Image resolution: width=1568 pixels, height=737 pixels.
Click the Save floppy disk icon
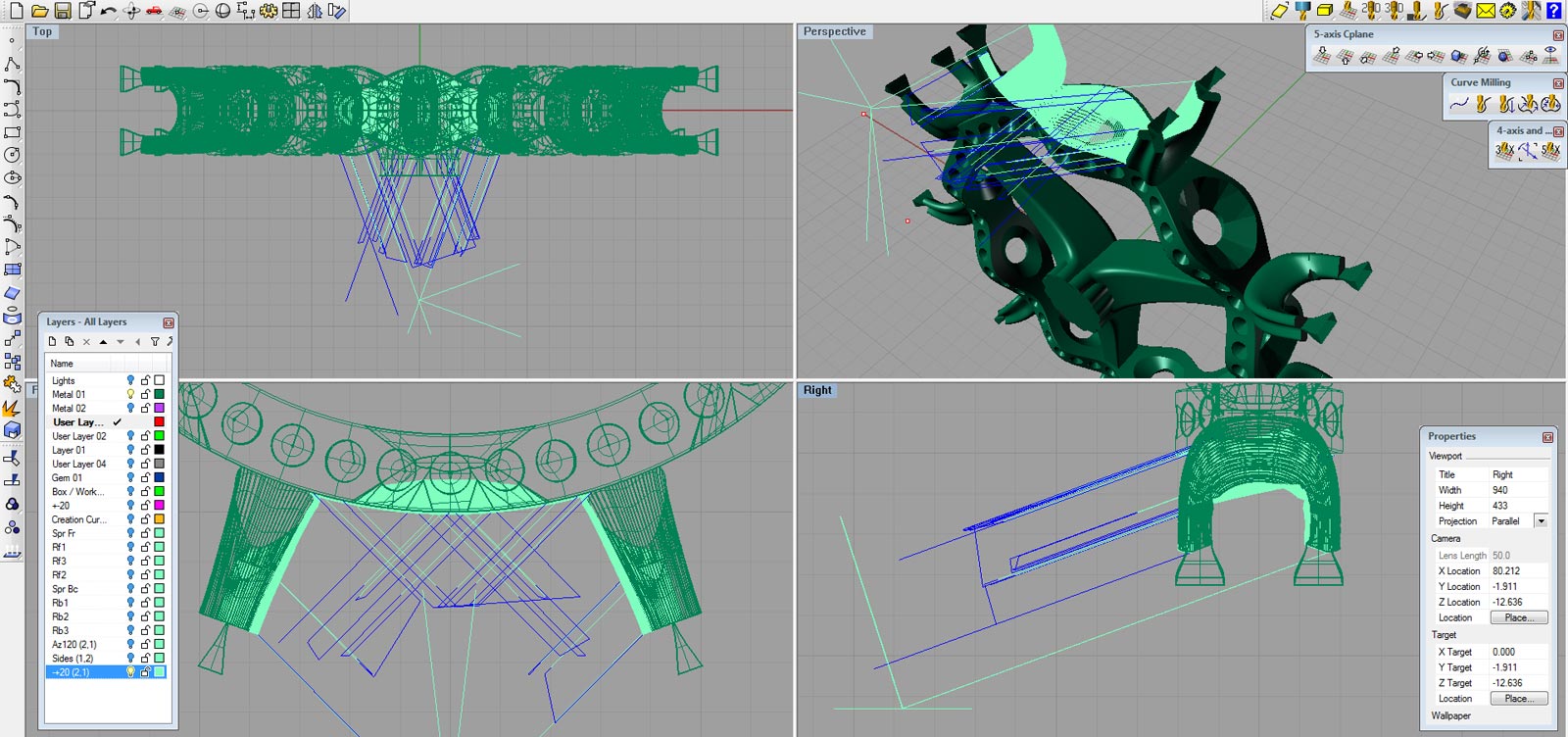click(62, 11)
